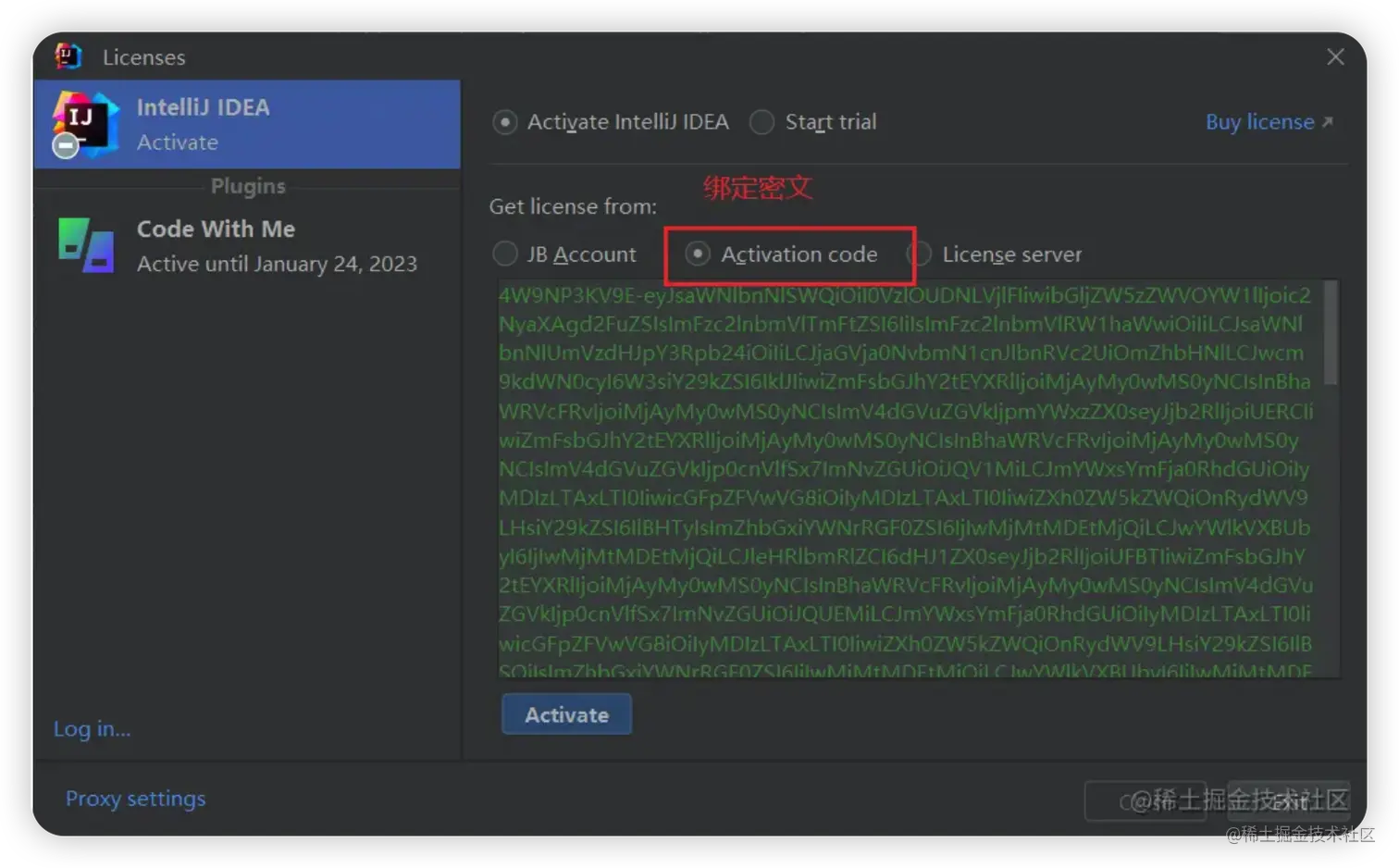Click the activation code scrollbar thumb
Viewport: 1399px width, 868px height.
click(x=1331, y=333)
